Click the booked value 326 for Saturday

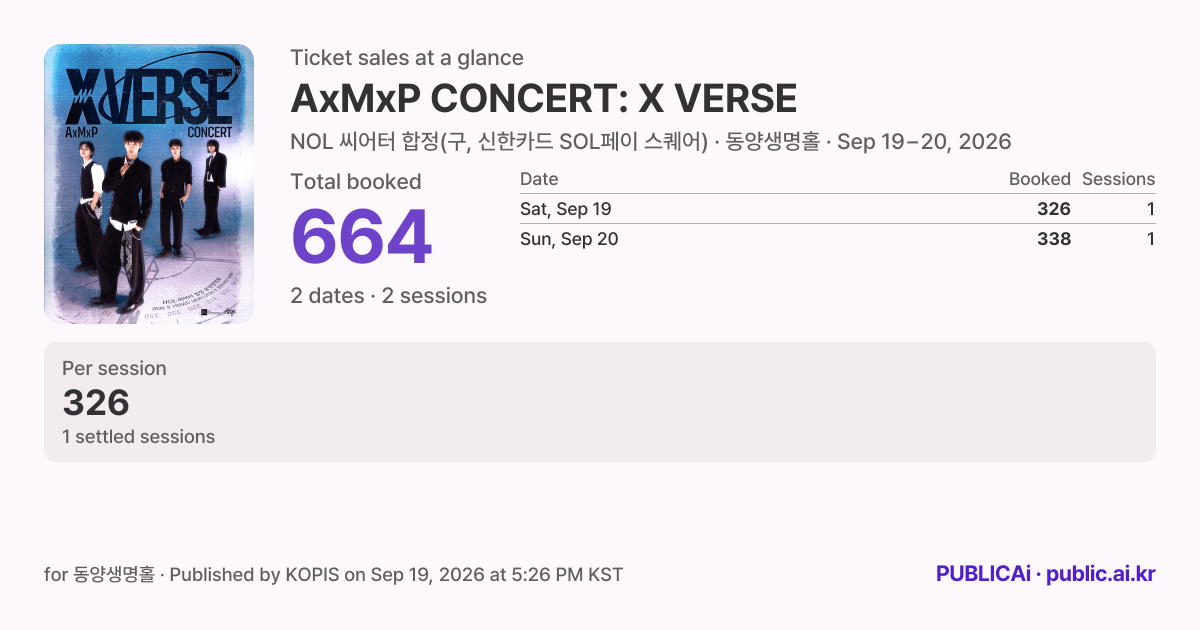pyautogui.click(x=1054, y=209)
